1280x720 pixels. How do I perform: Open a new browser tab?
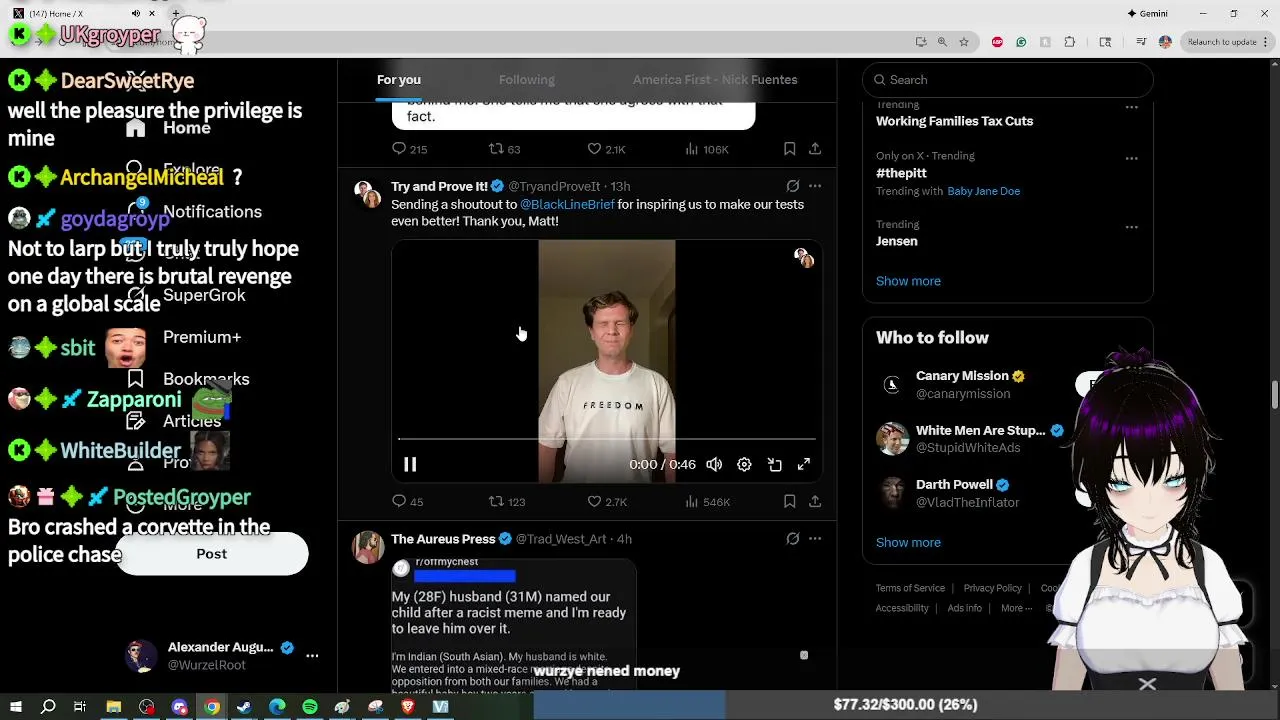(176, 13)
